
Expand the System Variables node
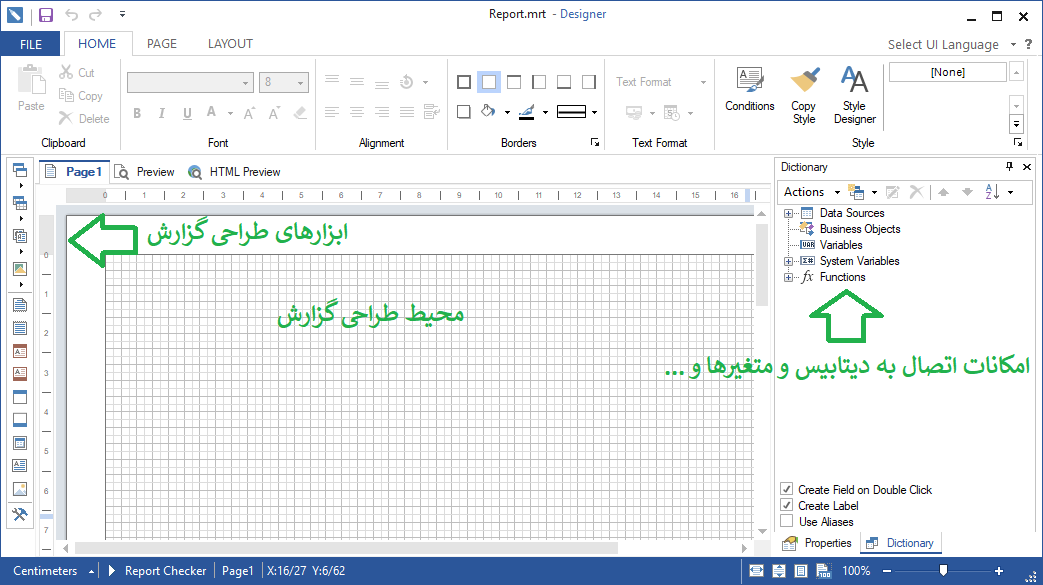[788, 262]
